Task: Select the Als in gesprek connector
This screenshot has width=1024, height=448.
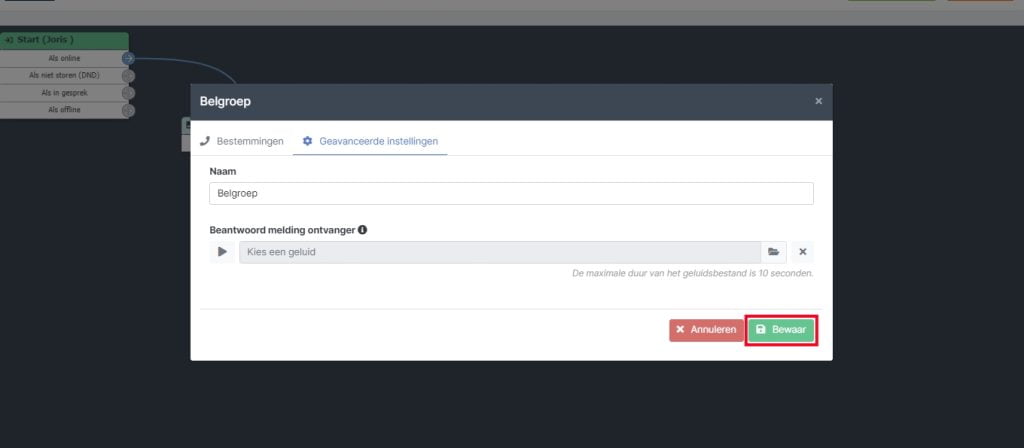Action: [128, 93]
